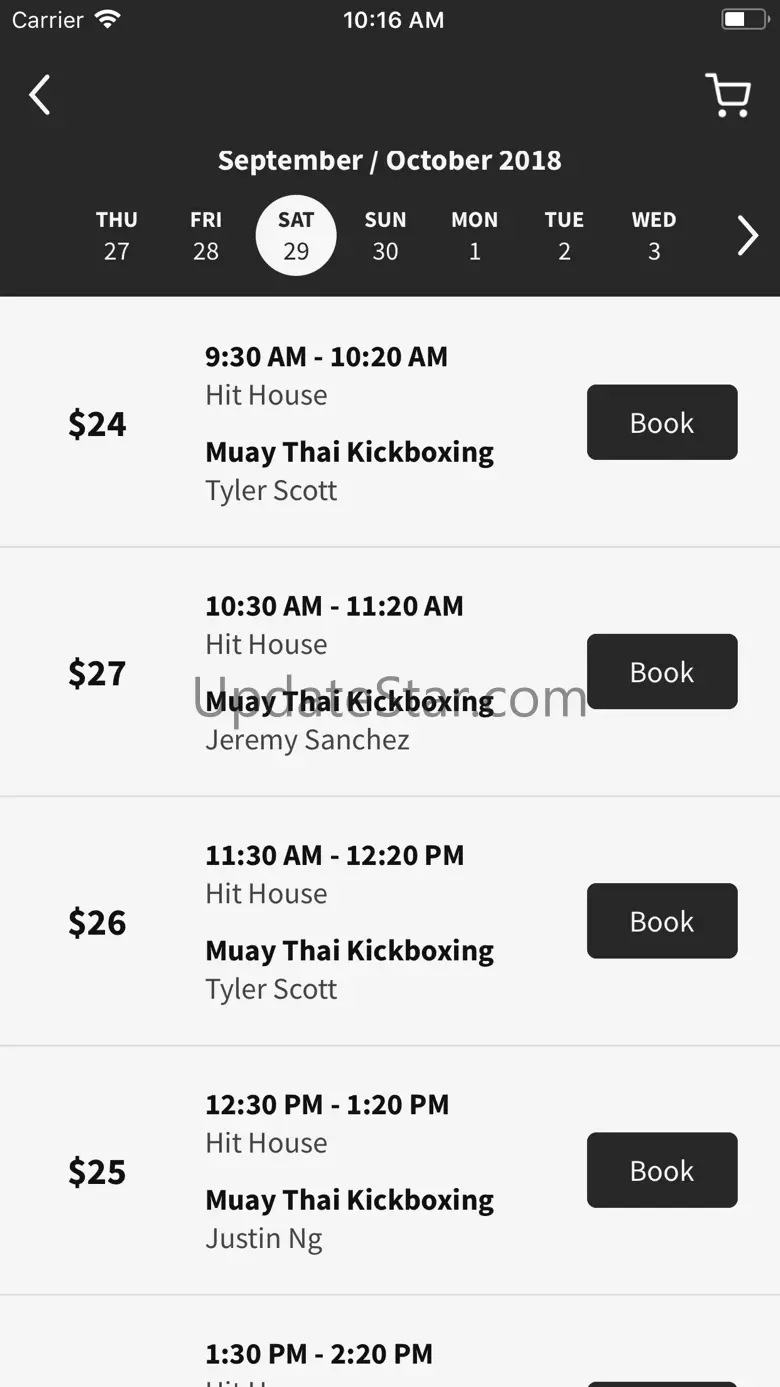Book the 11:30 AM Muay Thai class
This screenshot has width=780, height=1387.
click(662, 921)
